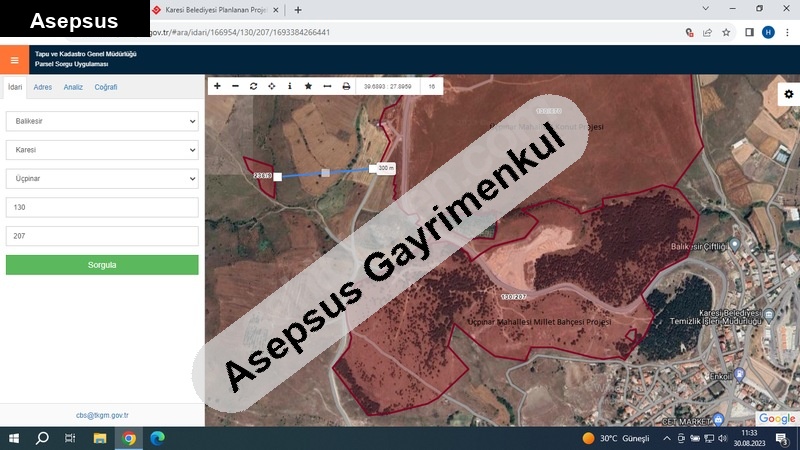Click the refresh map icon
Viewport: 800px width, 450px height.
coord(253,86)
